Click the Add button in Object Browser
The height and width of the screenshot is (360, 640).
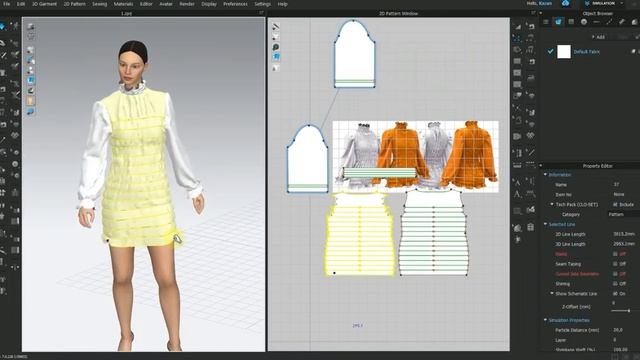[598, 37]
